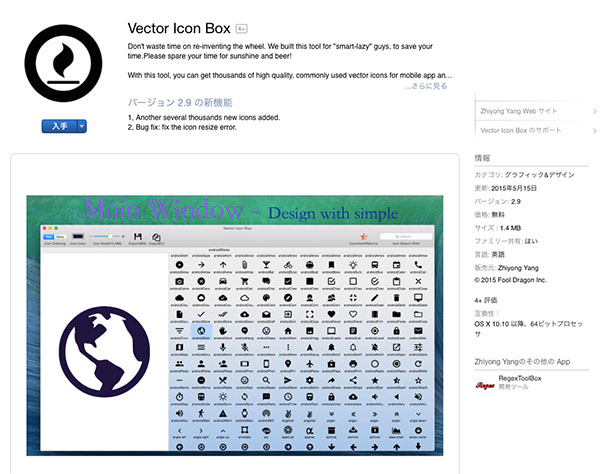Select the cocktail glass bar icon
600x474 pixels.
pyautogui.click(x=266, y=265)
